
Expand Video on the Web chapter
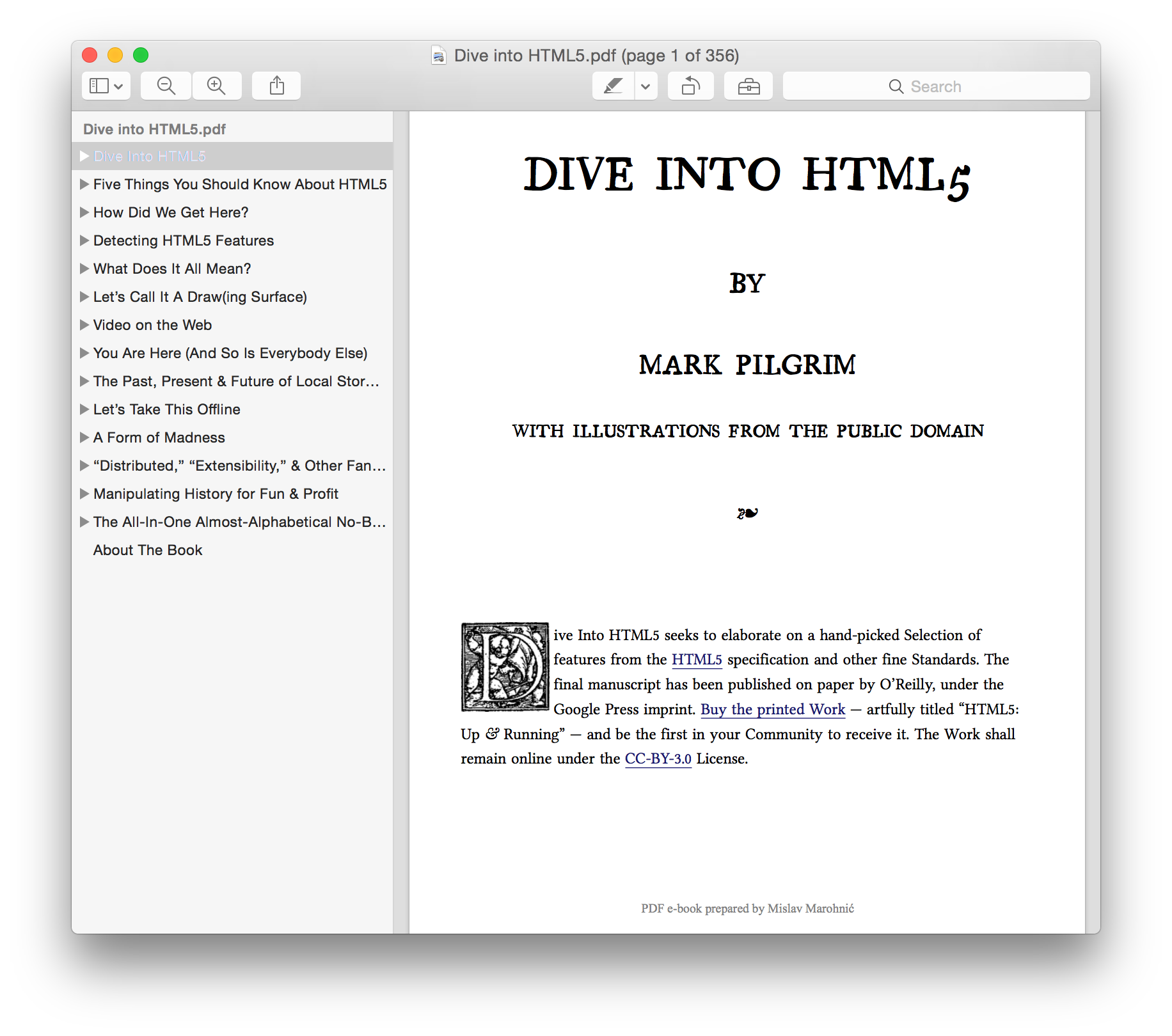pos(84,325)
